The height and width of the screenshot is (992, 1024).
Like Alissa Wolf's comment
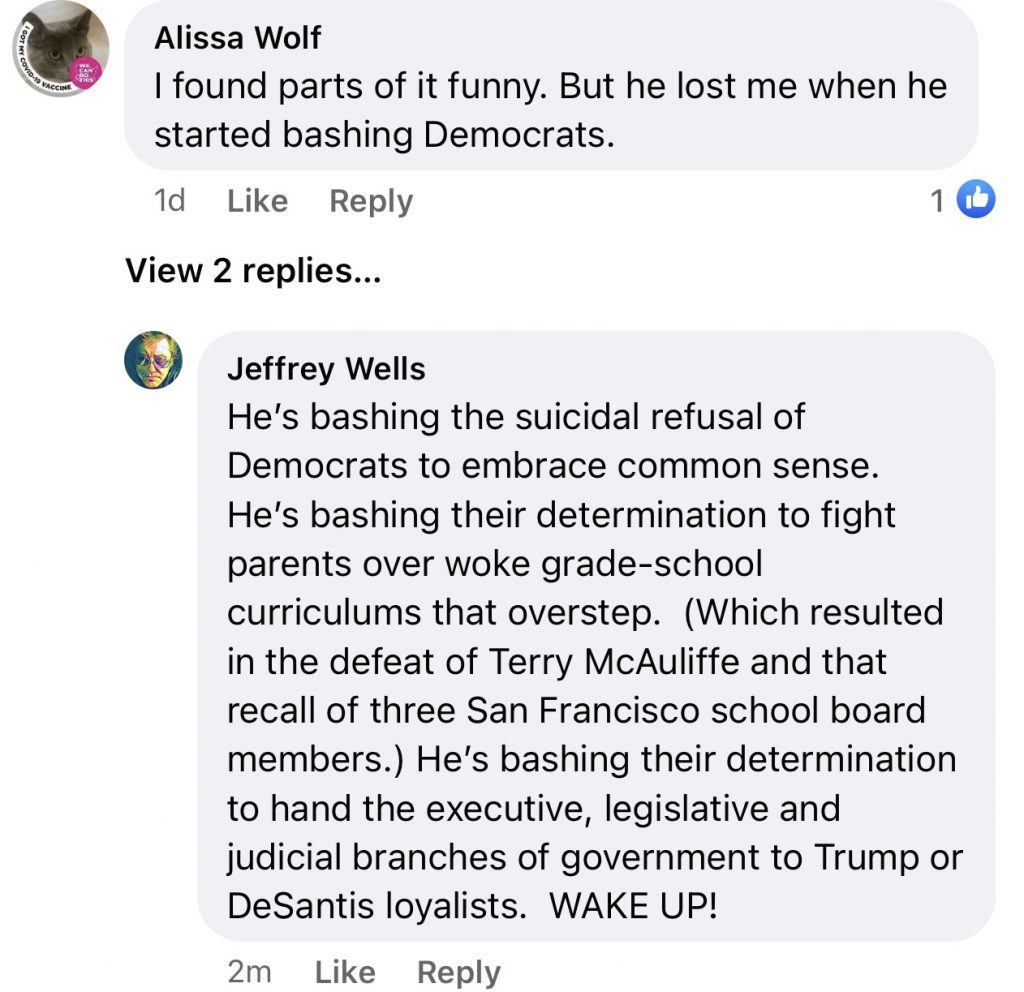257,202
